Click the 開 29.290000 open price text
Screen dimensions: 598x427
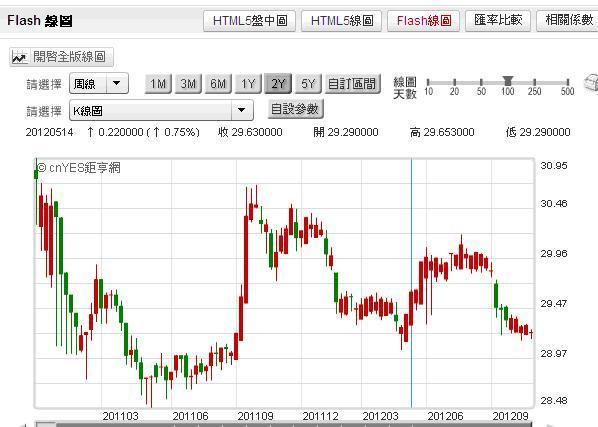coord(346,132)
